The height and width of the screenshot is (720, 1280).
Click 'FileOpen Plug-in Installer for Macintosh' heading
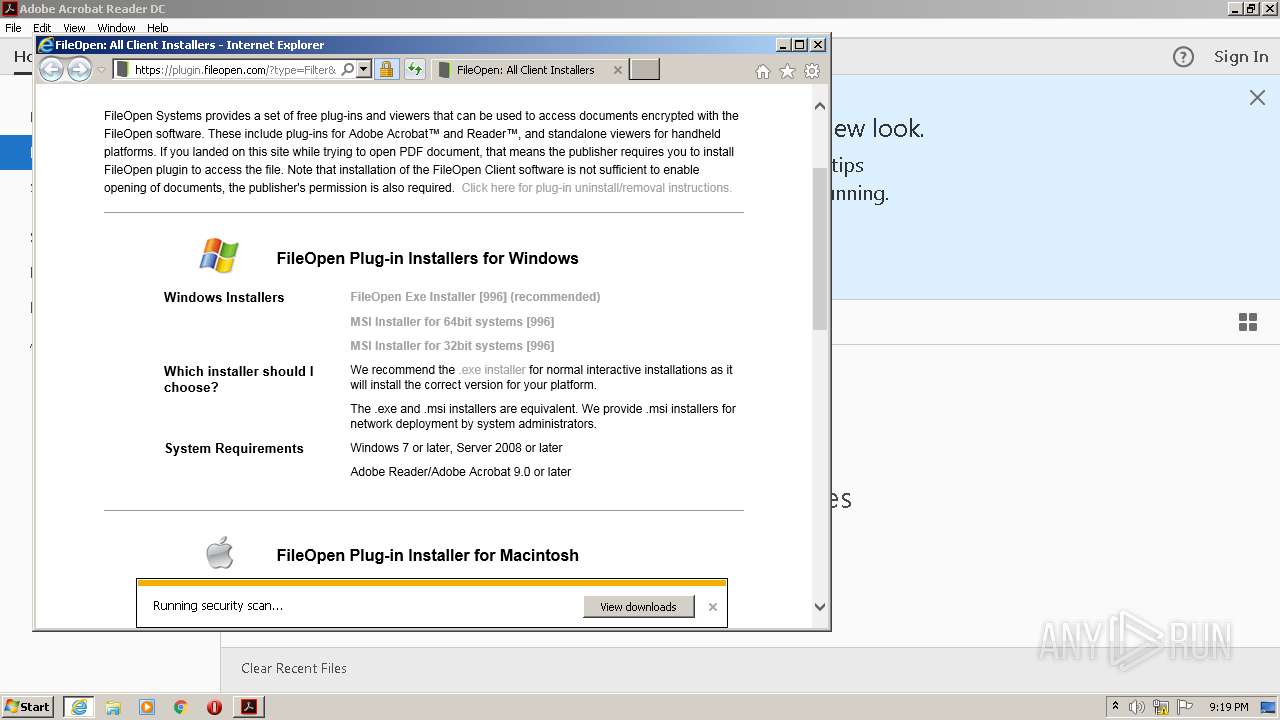point(428,555)
